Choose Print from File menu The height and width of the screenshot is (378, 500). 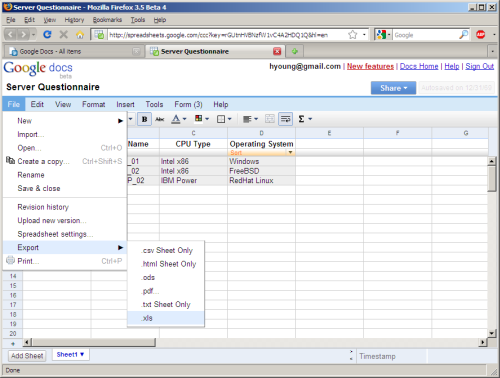(65, 261)
